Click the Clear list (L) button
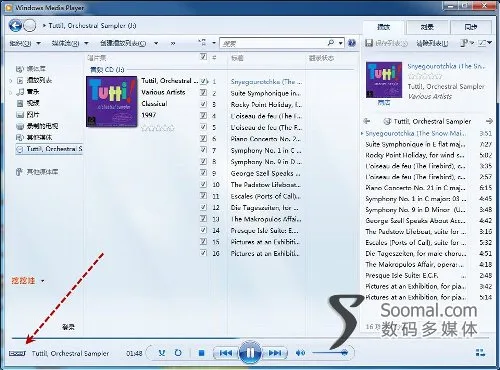 click(432, 43)
